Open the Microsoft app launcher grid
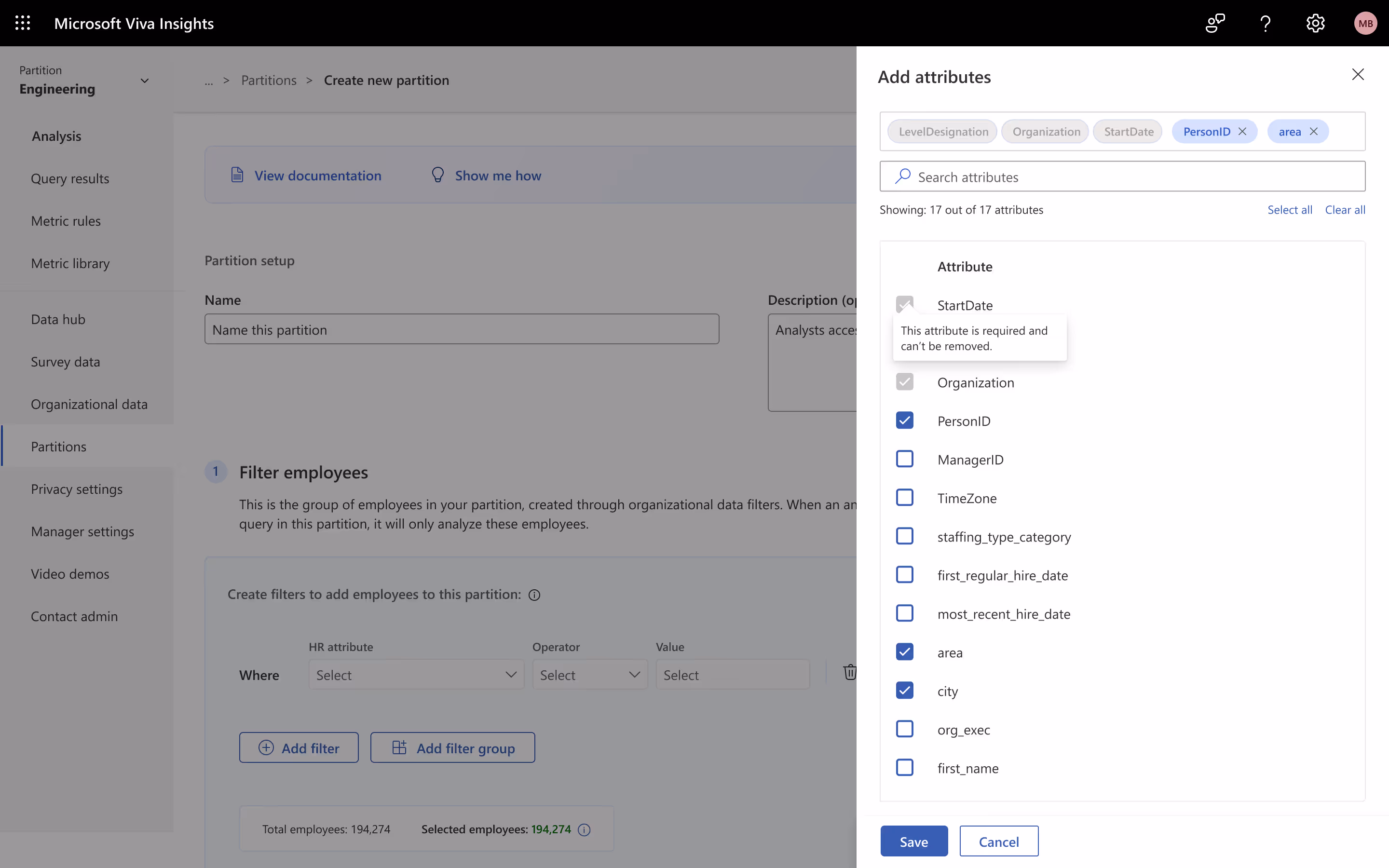Image resolution: width=1389 pixels, height=868 pixels. [22, 23]
